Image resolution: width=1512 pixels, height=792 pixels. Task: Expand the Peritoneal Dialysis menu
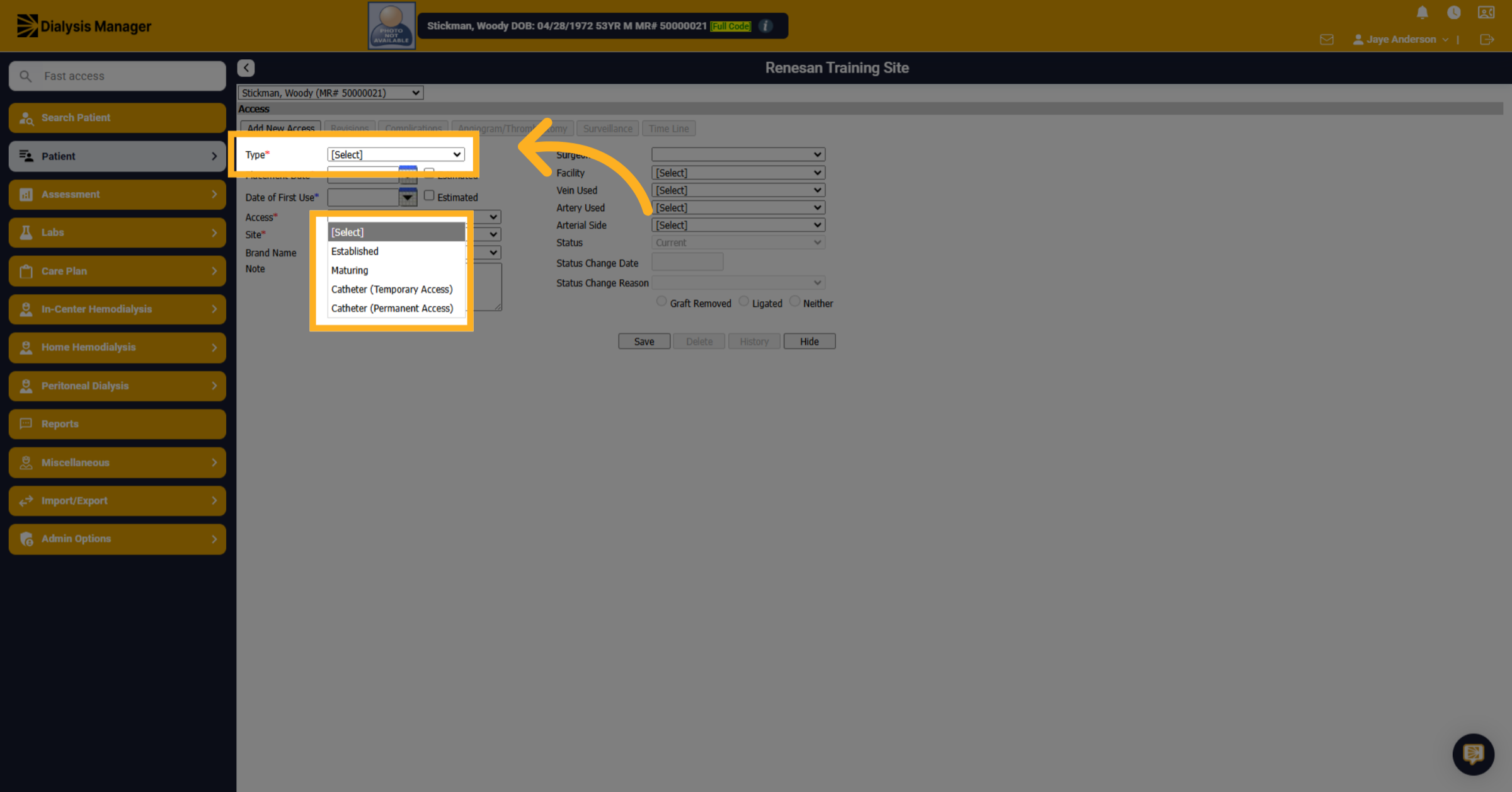(117, 386)
